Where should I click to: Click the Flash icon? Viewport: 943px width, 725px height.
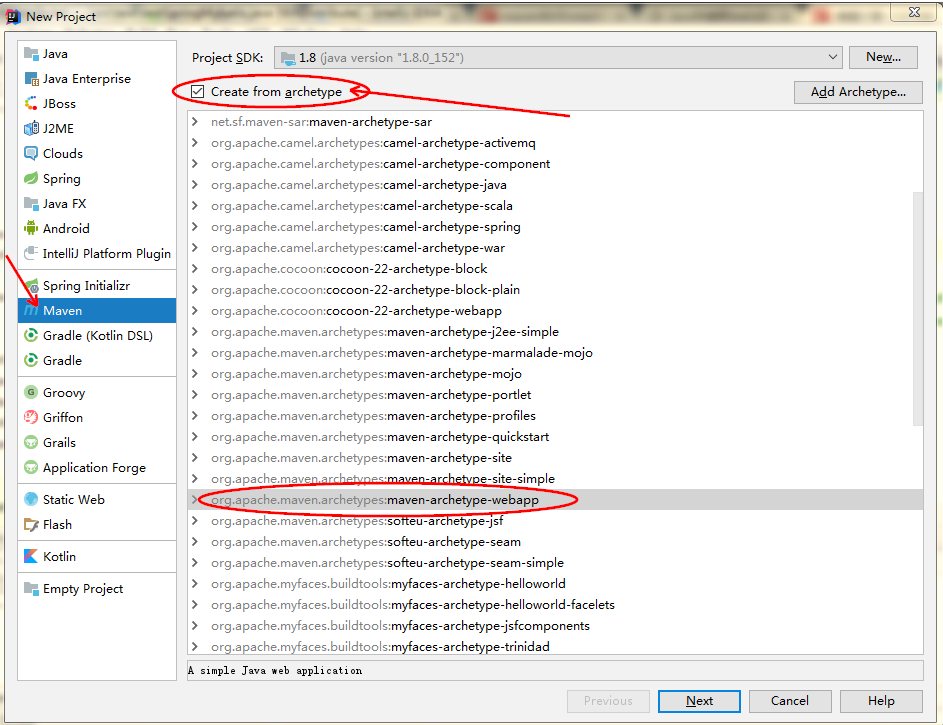tap(31, 525)
